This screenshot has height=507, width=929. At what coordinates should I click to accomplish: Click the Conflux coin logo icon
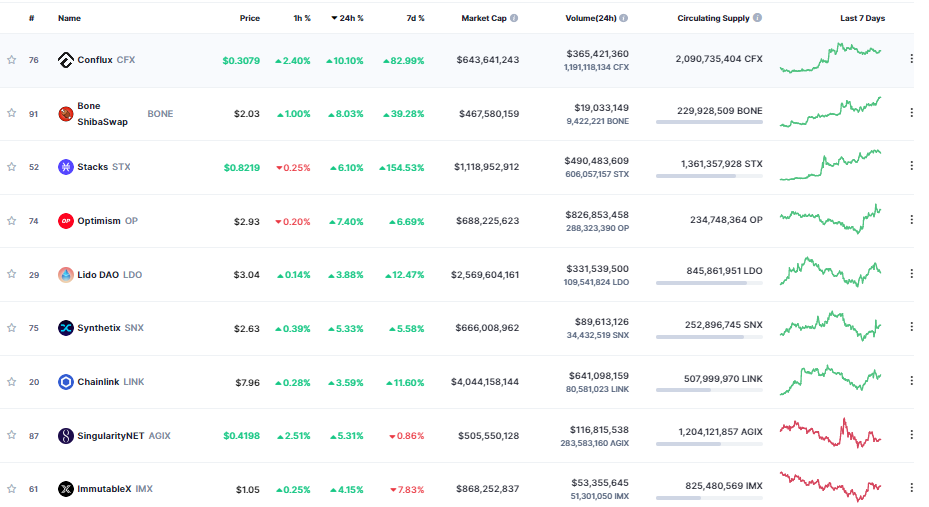(66, 60)
